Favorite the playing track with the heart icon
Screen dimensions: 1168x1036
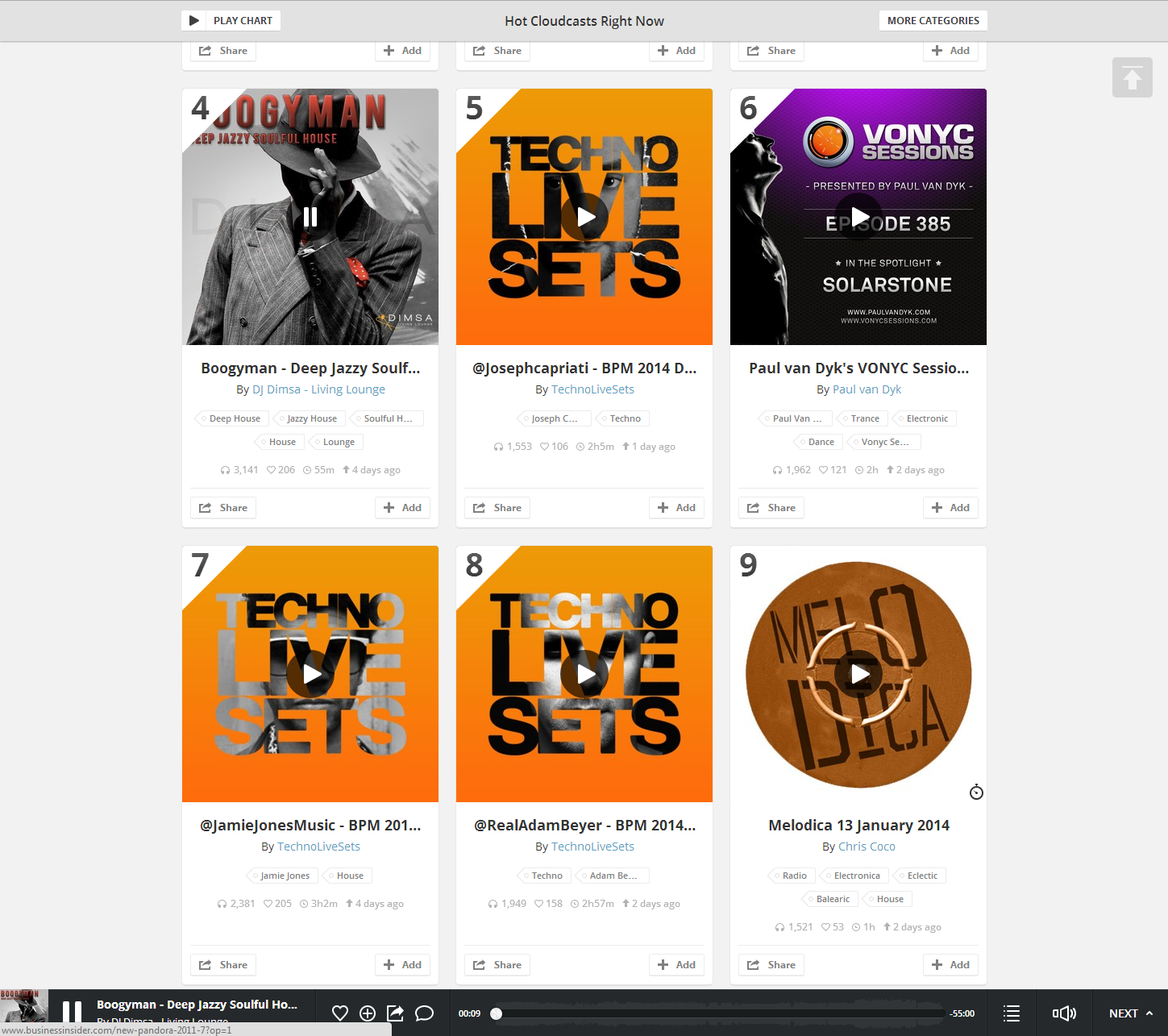click(x=340, y=1013)
